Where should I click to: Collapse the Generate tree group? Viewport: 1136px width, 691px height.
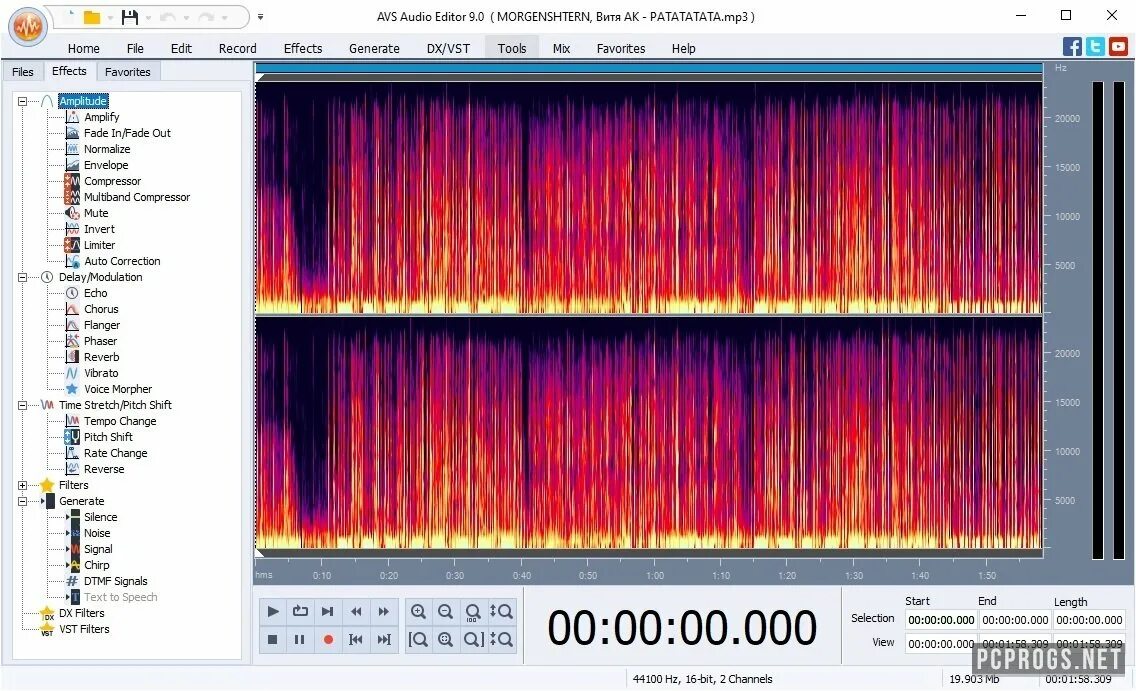click(22, 501)
